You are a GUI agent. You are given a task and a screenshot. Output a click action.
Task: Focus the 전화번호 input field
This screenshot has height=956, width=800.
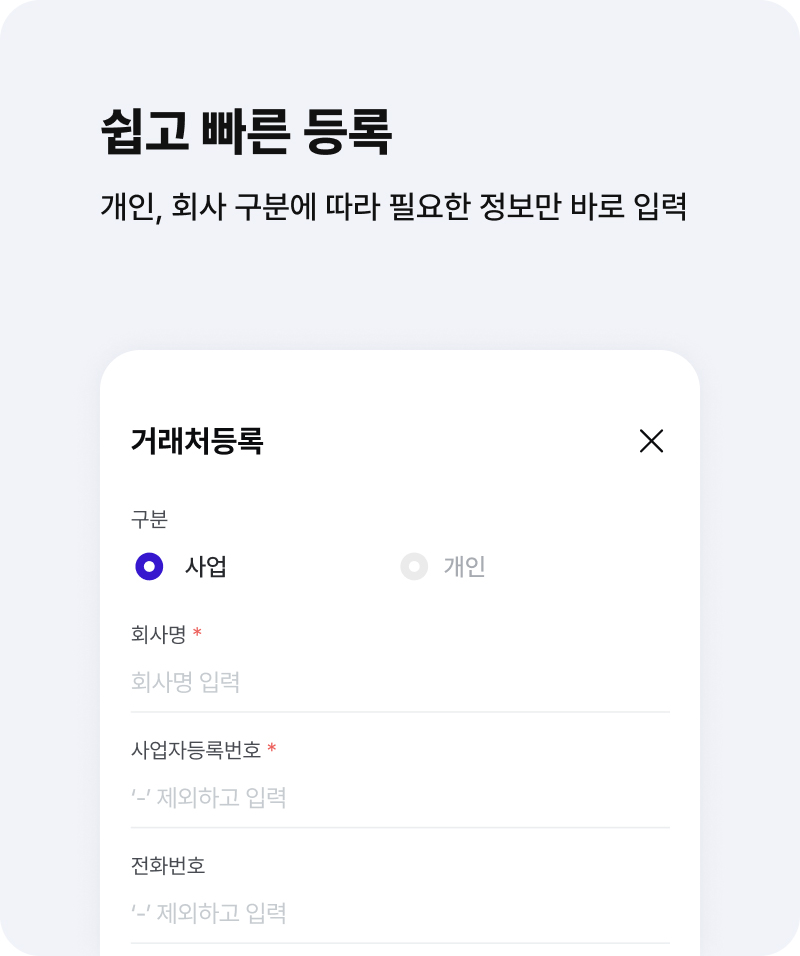click(x=400, y=913)
